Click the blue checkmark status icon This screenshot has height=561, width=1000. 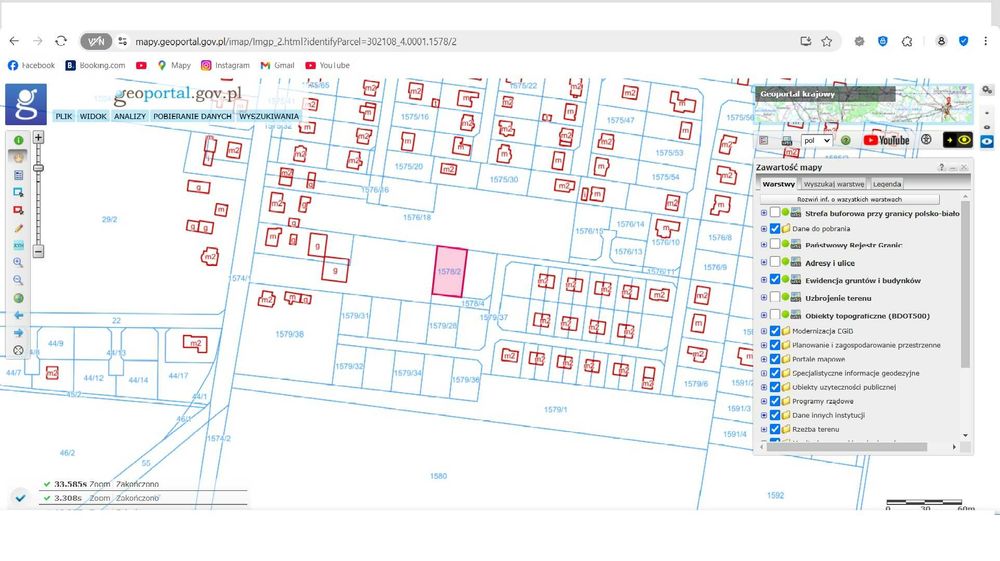tap(20, 498)
